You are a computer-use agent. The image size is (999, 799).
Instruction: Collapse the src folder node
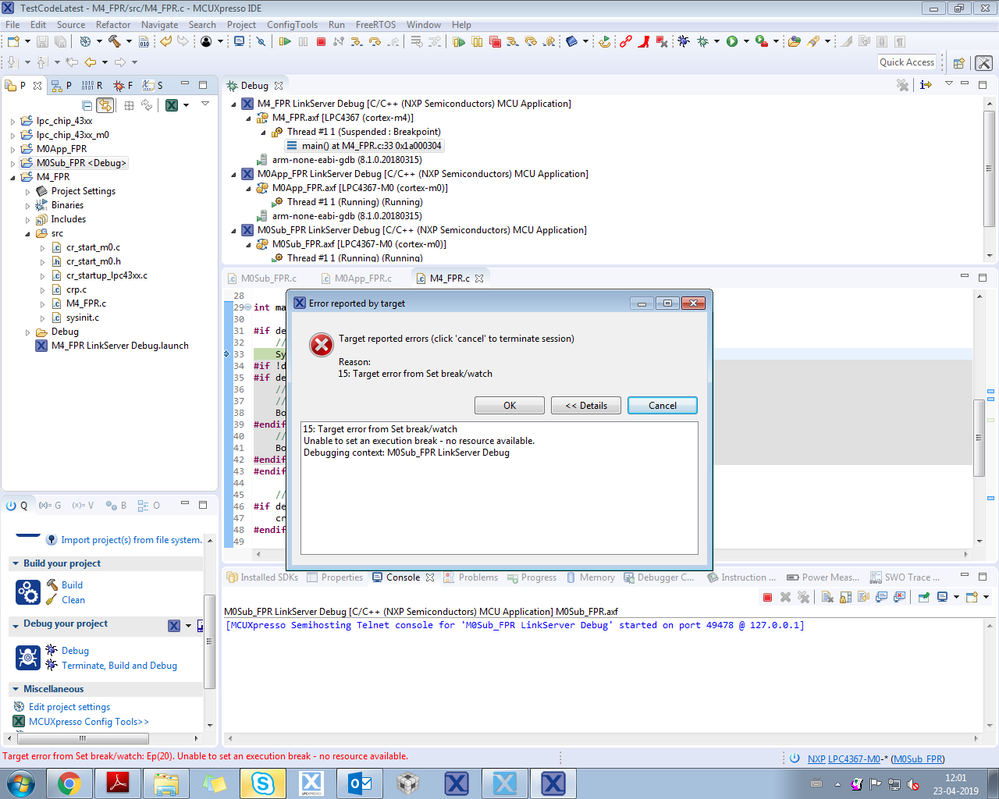pos(27,234)
